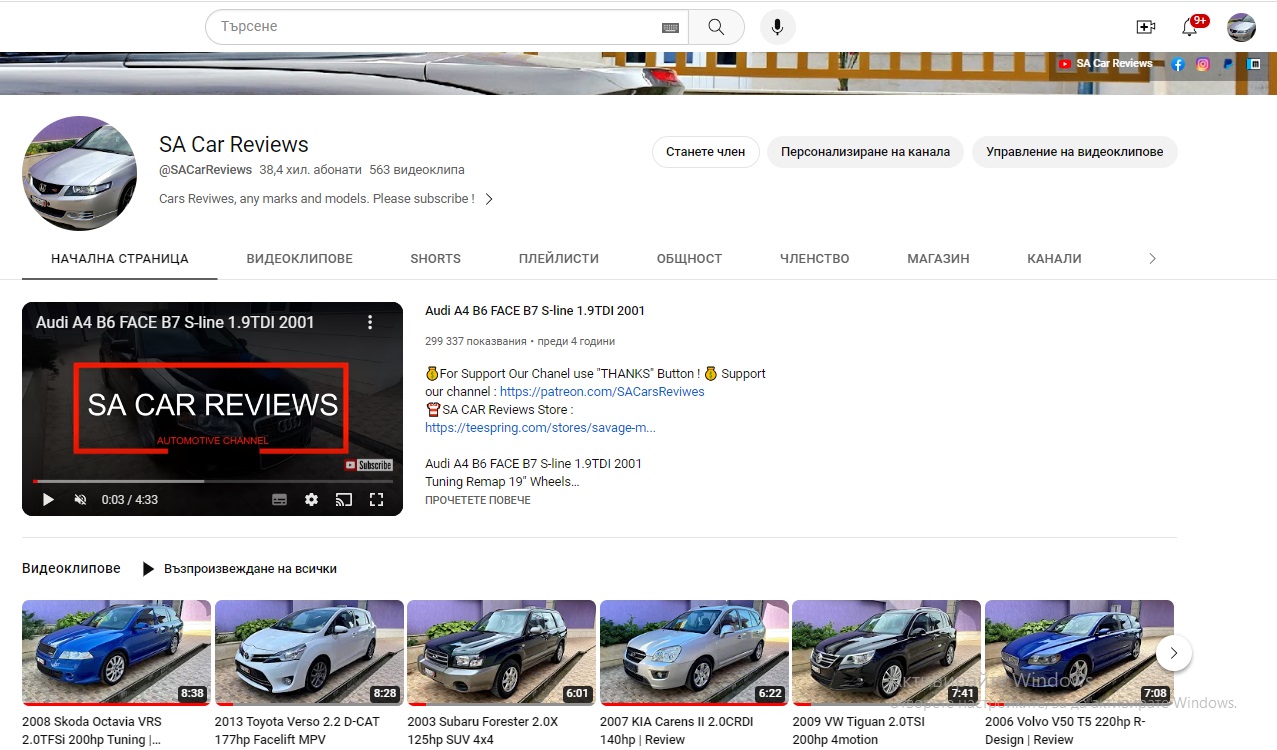Cast the video with Cast icon
The height and width of the screenshot is (750, 1277).
[344, 500]
